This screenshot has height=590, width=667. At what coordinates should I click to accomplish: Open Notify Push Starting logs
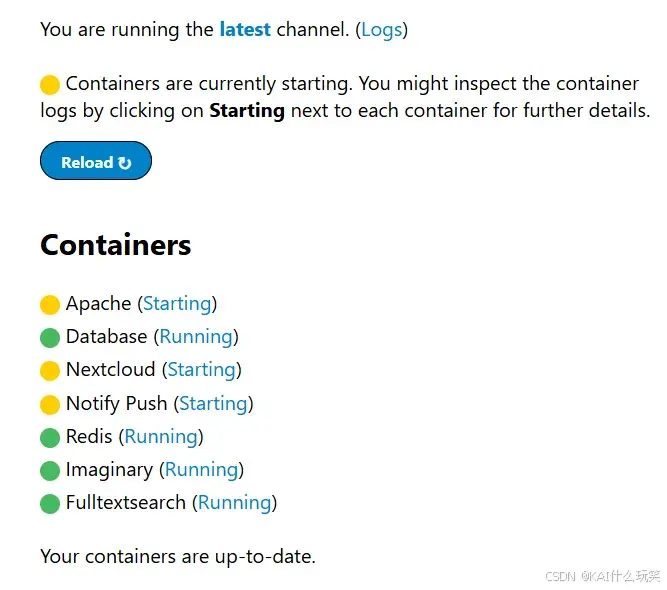(213, 404)
